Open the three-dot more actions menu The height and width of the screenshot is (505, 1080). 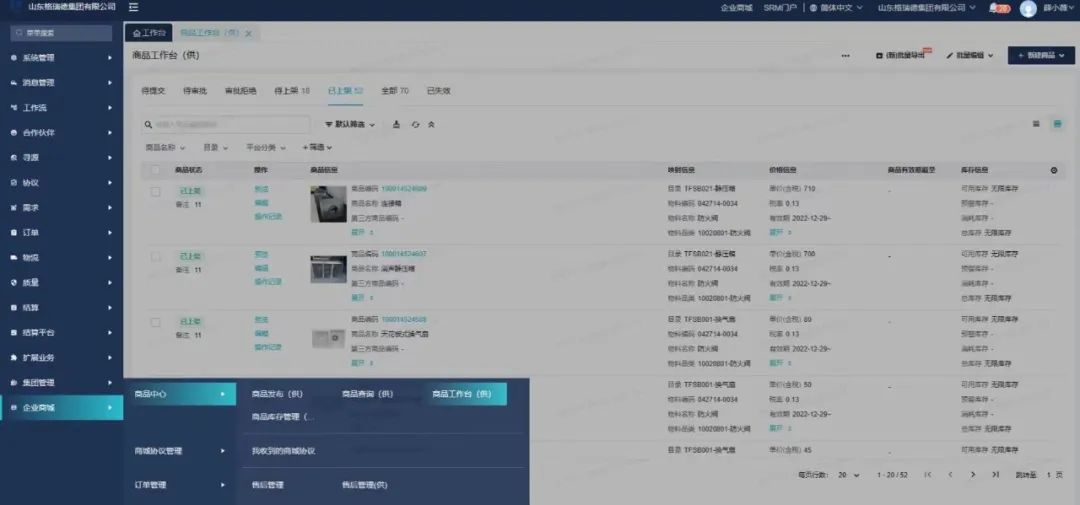846,56
